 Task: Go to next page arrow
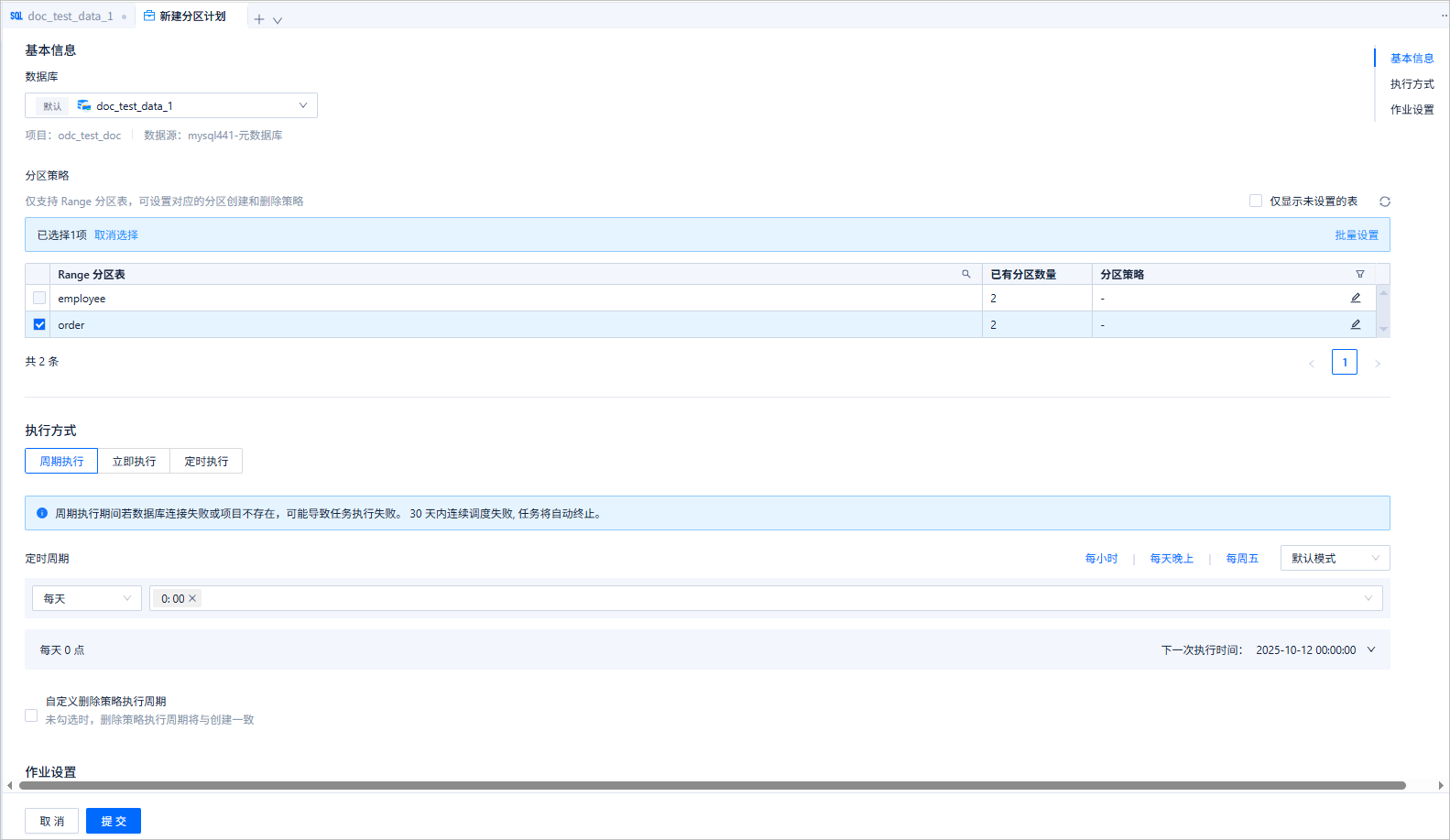[x=1378, y=363]
